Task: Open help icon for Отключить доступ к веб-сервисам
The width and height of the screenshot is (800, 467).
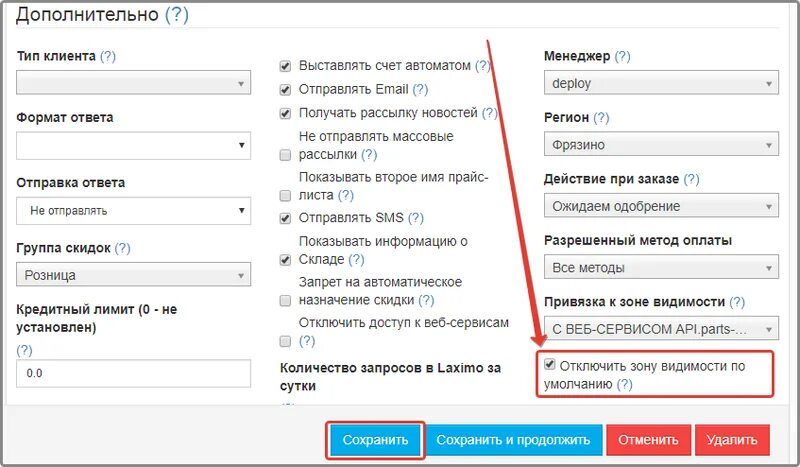Action: (307, 341)
